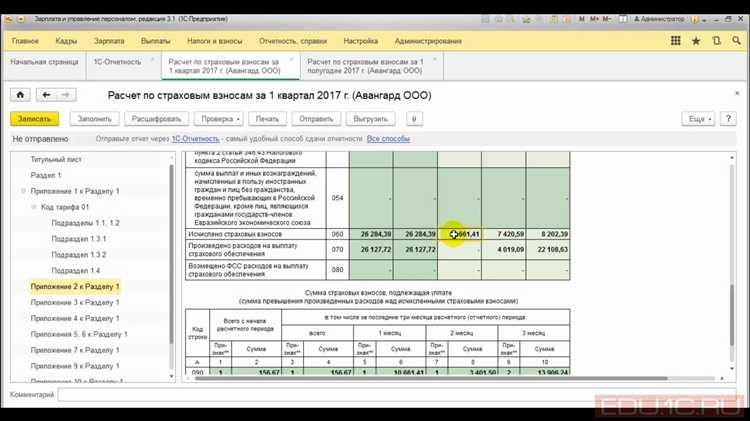This screenshot has height=421, width=750.
Task: Save with the Записать button
Action: click(x=34, y=119)
